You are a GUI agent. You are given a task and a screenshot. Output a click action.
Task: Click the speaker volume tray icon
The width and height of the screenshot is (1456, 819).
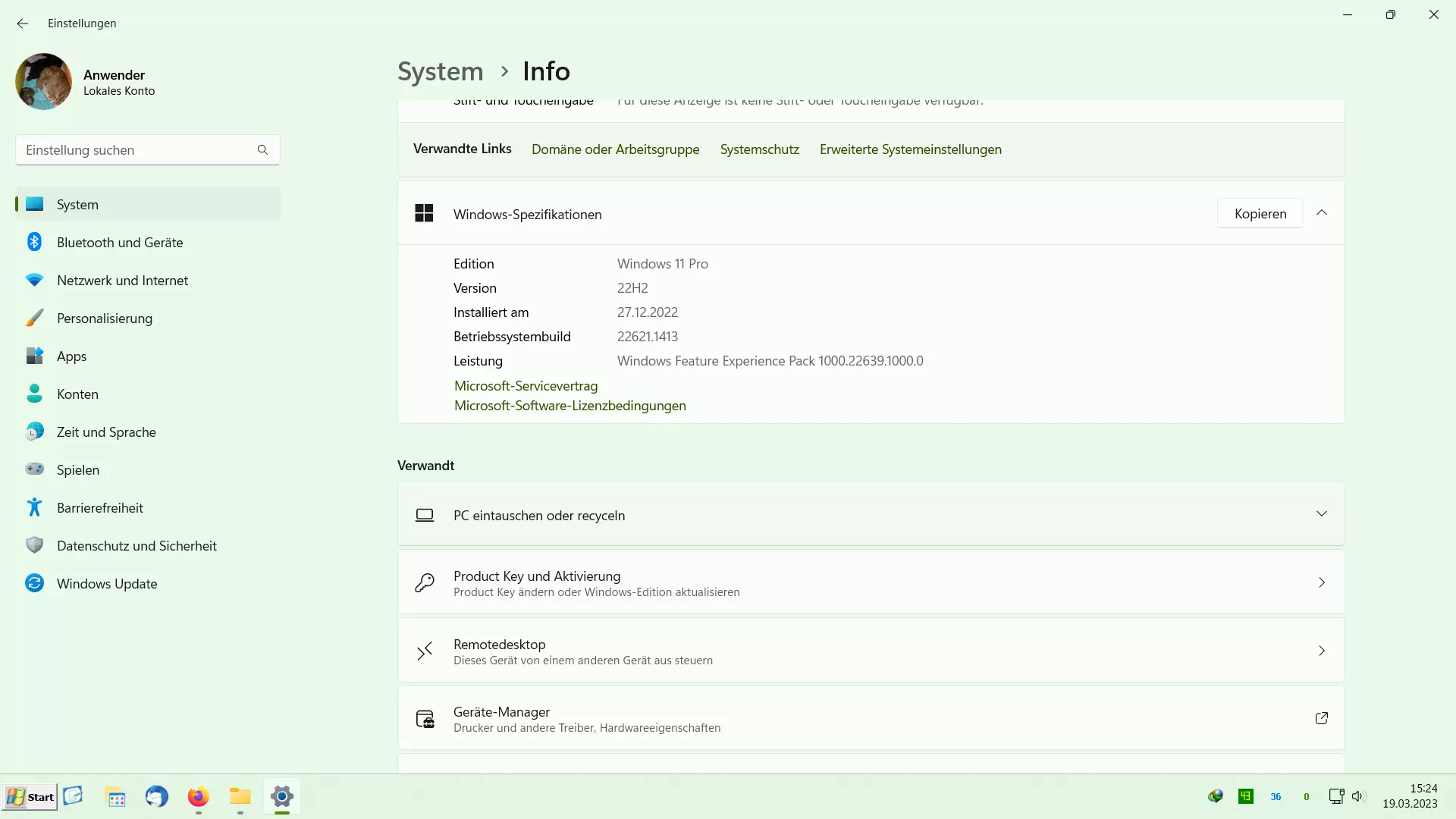[x=1358, y=796]
